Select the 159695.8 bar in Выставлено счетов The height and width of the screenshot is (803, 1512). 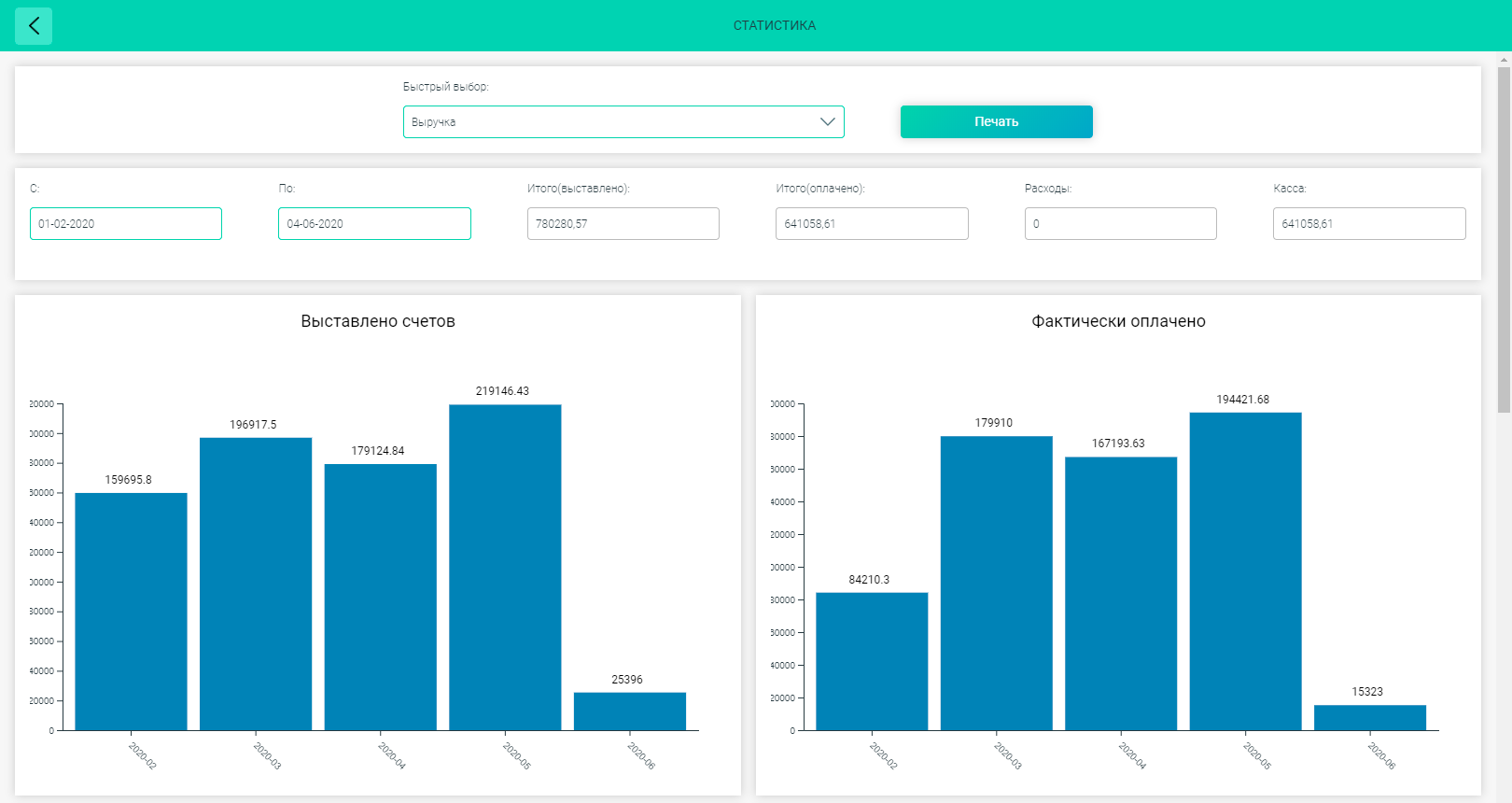point(131,612)
